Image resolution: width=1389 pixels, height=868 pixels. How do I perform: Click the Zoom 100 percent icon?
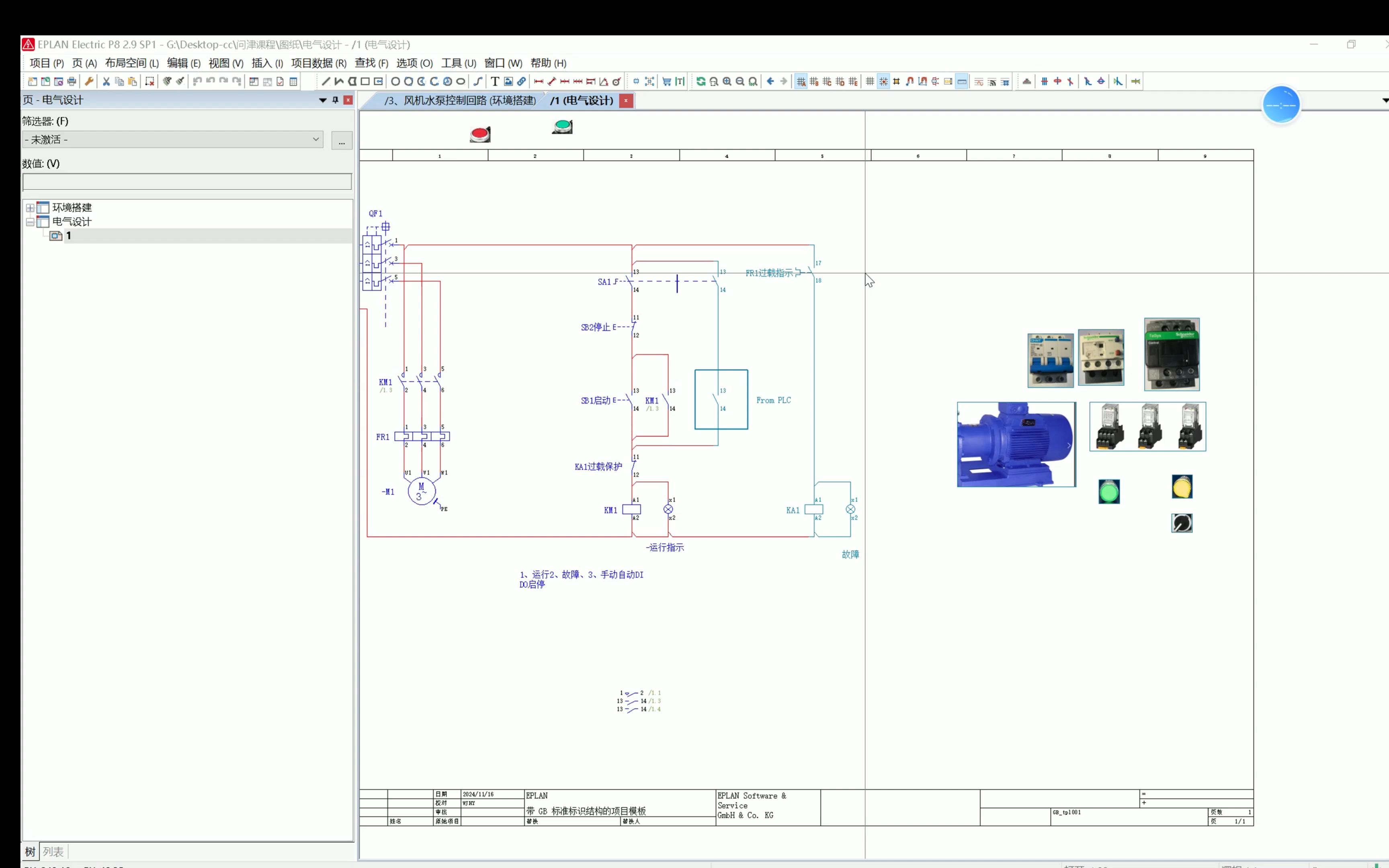click(x=752, y=82)
